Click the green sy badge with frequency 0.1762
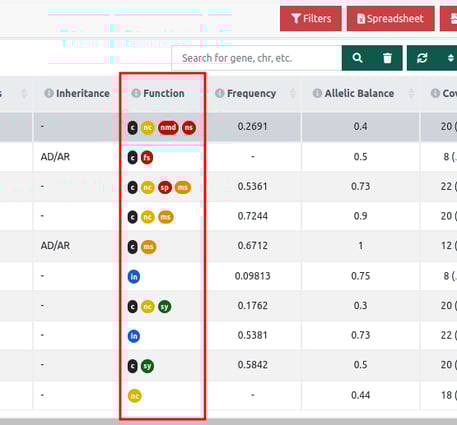 click(165, 306)
